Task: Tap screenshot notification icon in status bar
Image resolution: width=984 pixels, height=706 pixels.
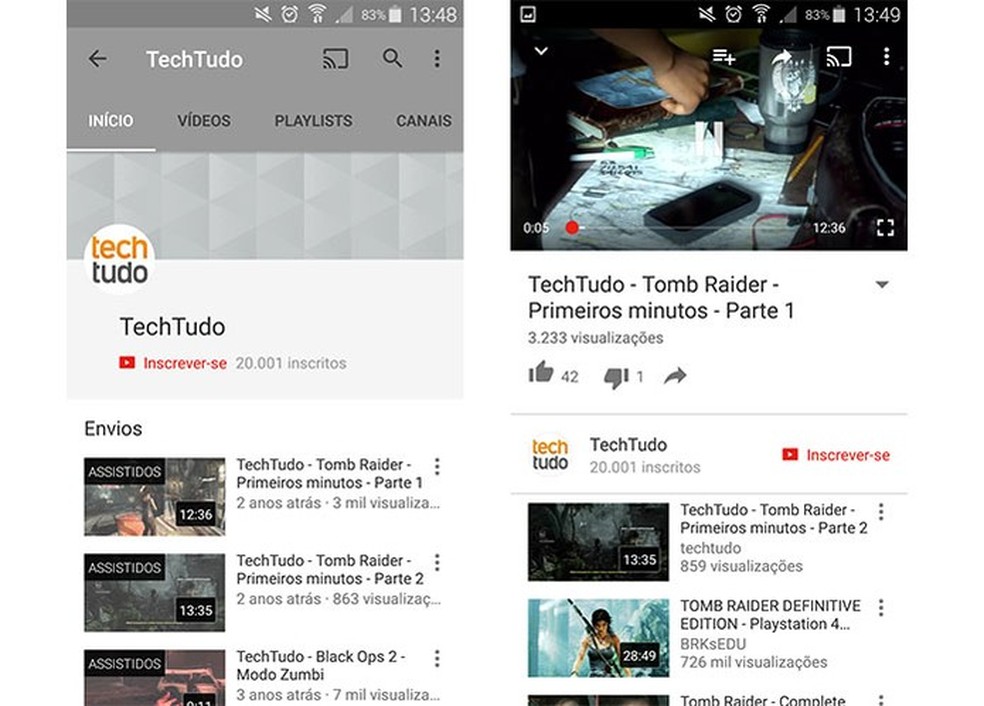Action: (x=528, y=14)
